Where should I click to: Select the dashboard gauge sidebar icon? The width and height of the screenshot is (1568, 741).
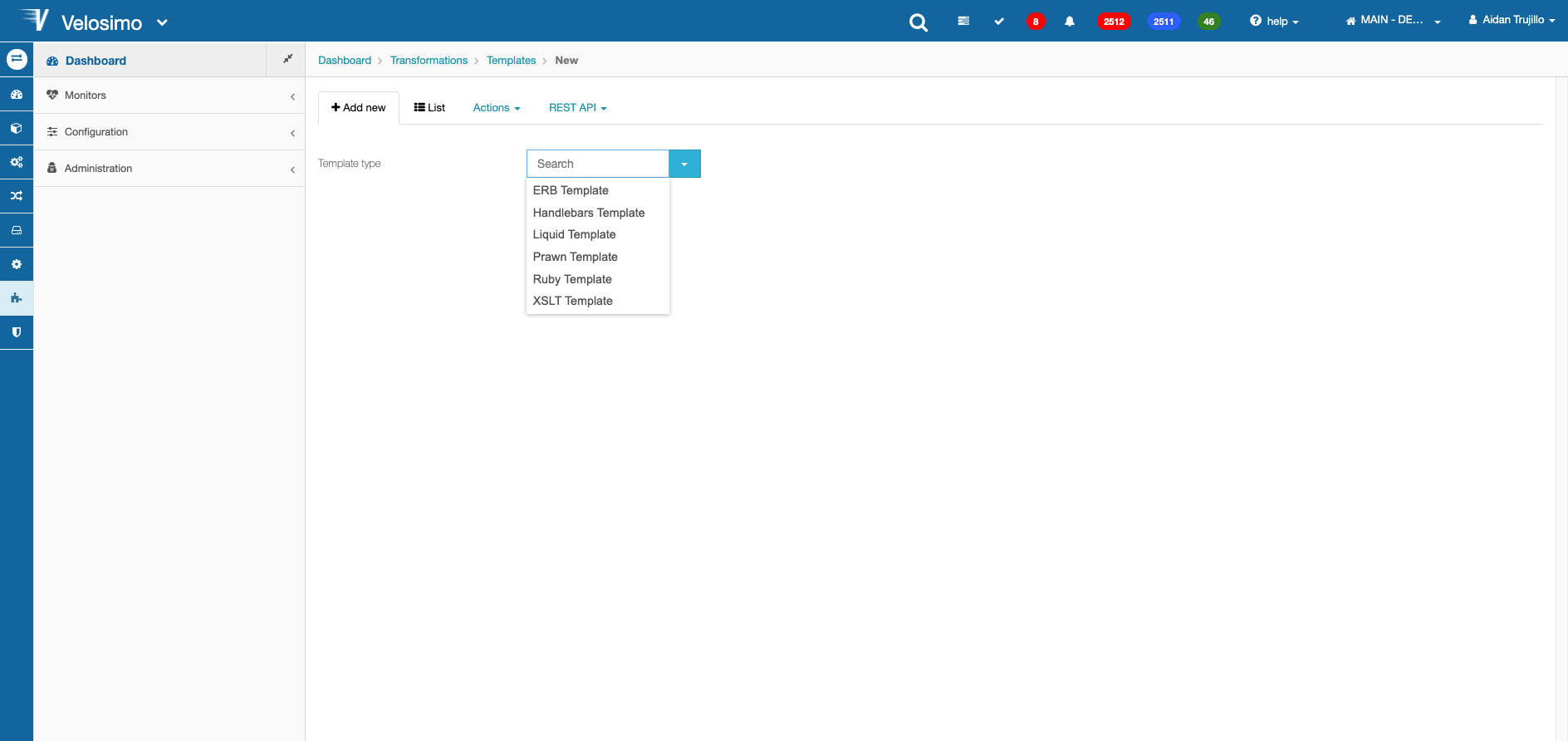click(x=17, y=95)
